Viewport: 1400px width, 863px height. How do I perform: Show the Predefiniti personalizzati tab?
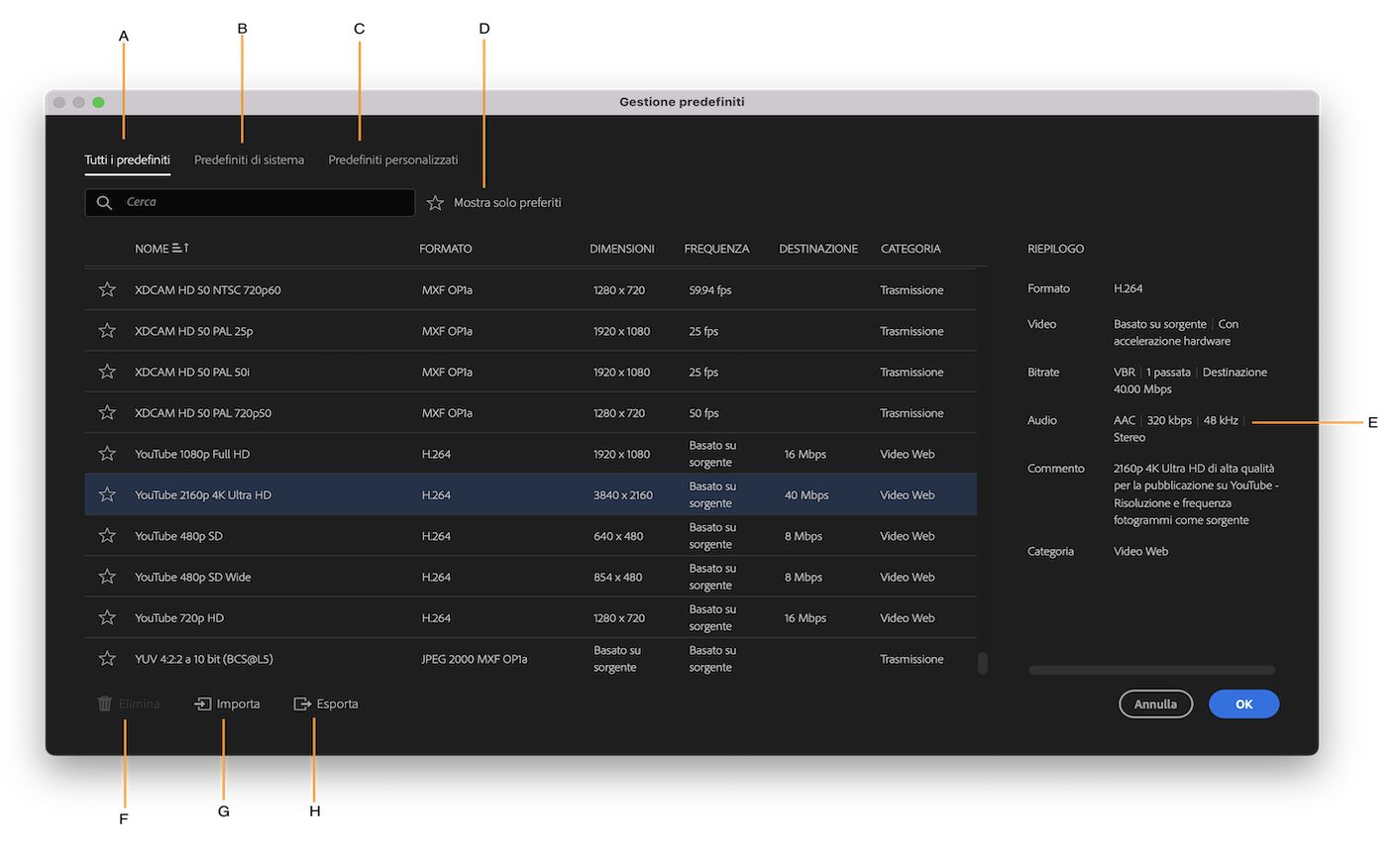(x=393, y=160)
